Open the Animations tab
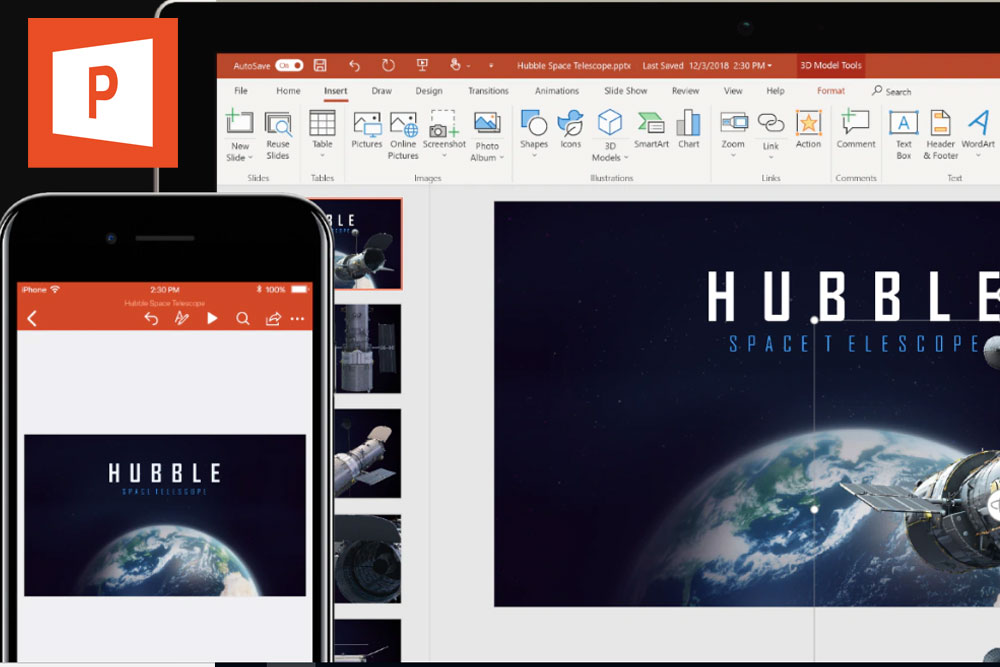Screen dimensions: 1000x667 coord(557,91)
